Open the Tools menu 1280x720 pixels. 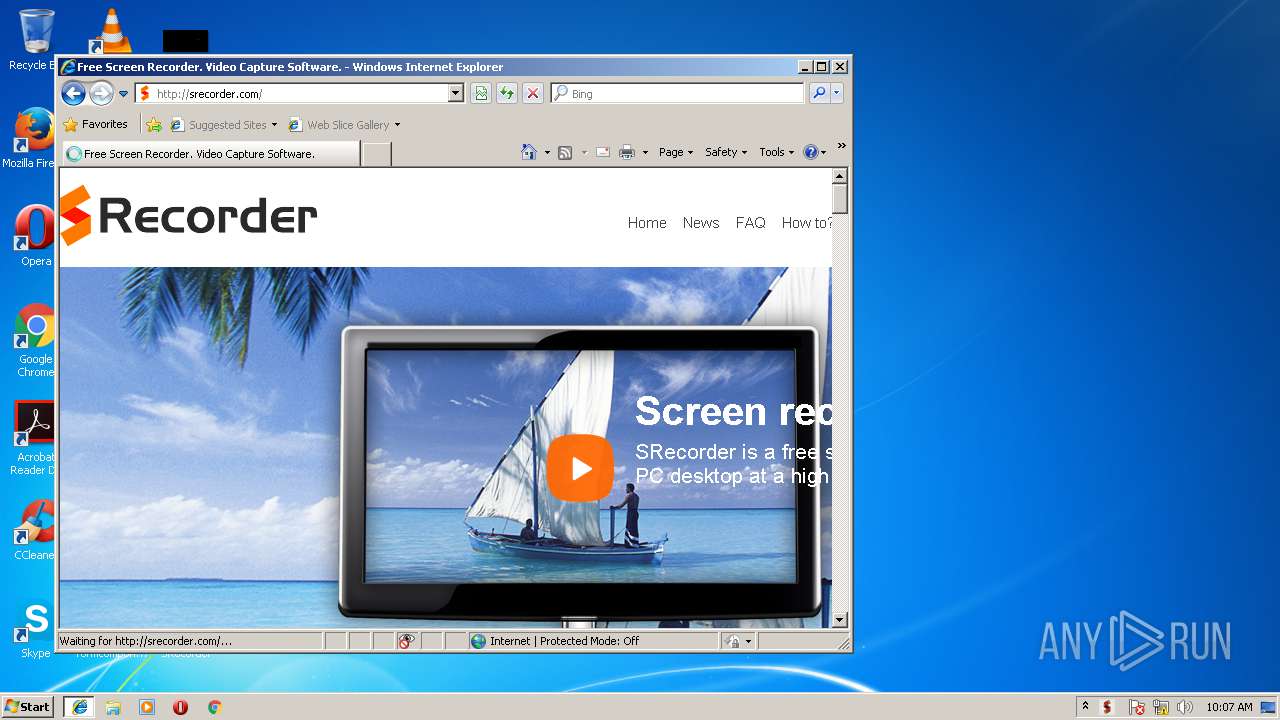point(777,152)
